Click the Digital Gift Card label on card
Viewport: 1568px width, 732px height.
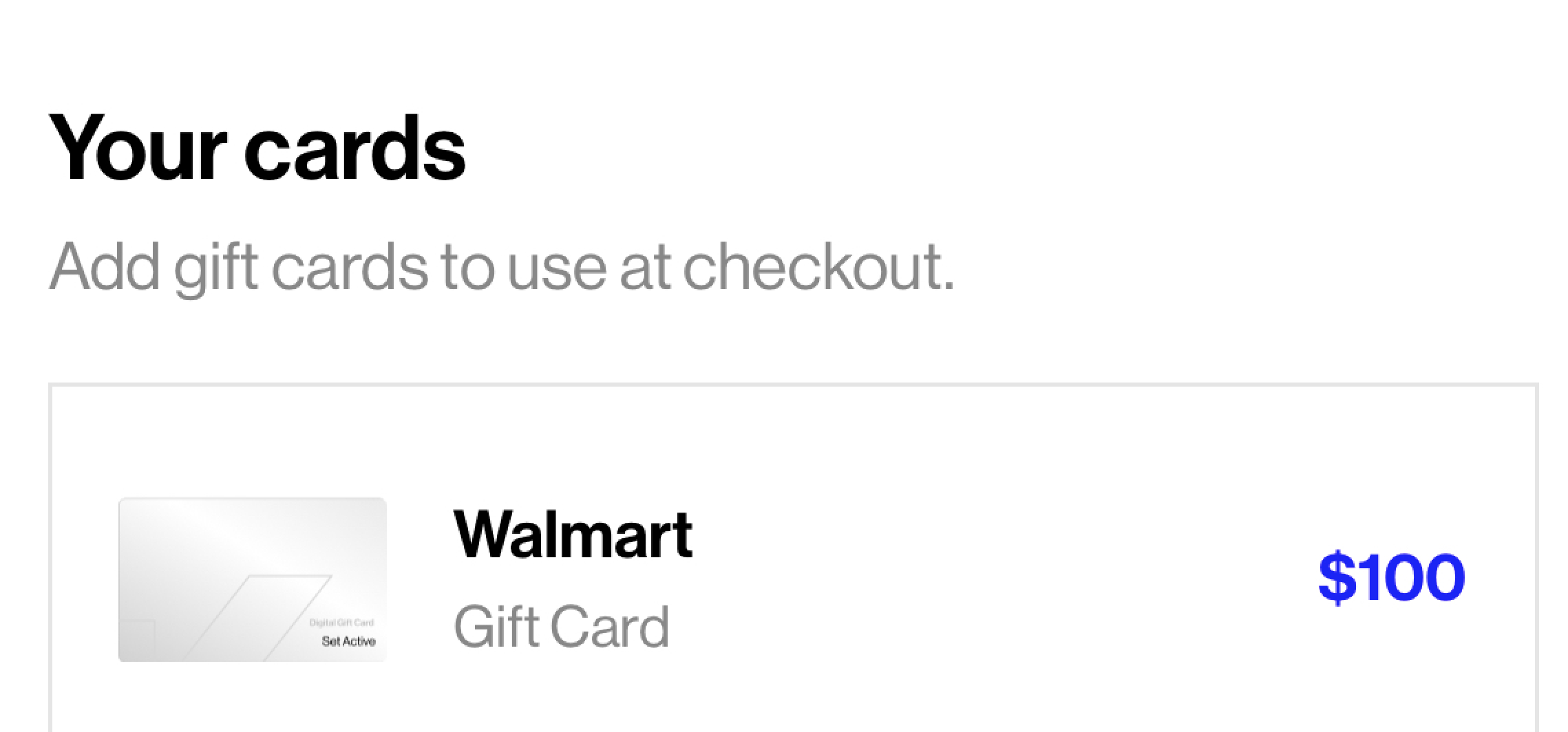pyautogui.click(x=341, y=623)
